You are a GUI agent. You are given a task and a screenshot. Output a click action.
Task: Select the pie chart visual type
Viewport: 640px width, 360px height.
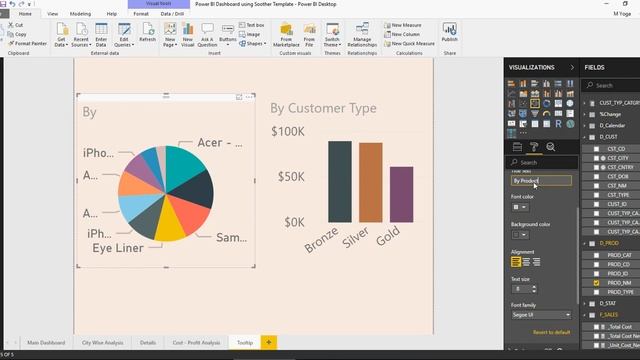pos(535,104)
